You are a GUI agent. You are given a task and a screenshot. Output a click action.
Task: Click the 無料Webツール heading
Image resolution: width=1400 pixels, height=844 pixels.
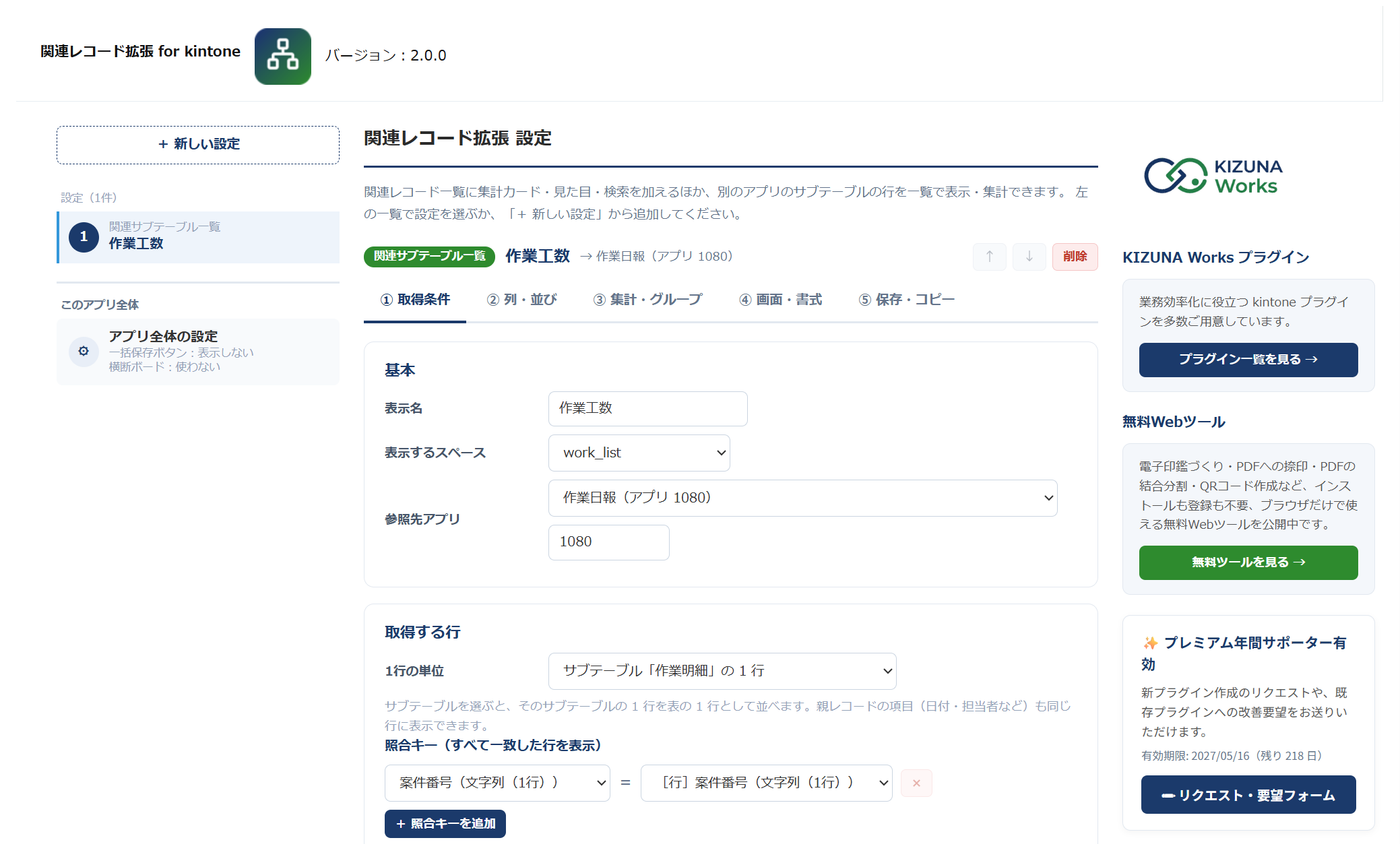(1173, 422)
